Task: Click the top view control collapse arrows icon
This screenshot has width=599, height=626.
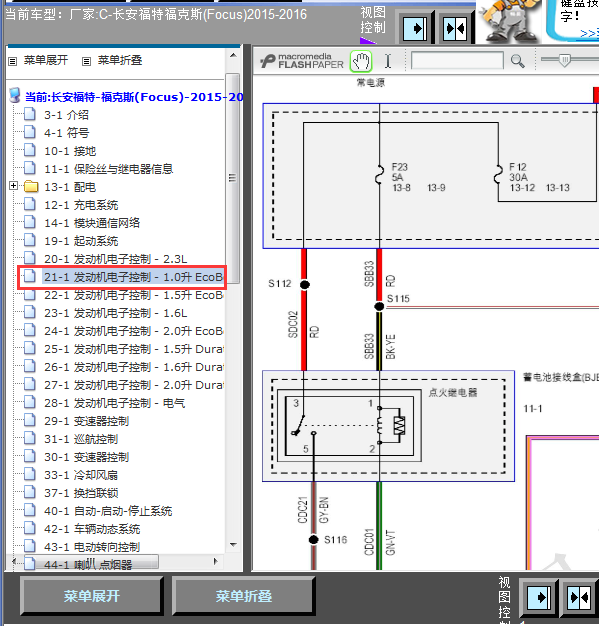Action: 455,28
